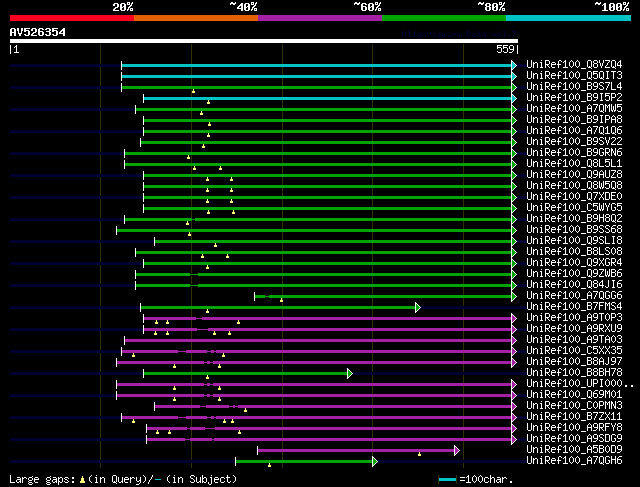Click the UniRef100_A7Q1Q6 label
This screenshot has height=487, width=640.
click(x=574, y=131)
